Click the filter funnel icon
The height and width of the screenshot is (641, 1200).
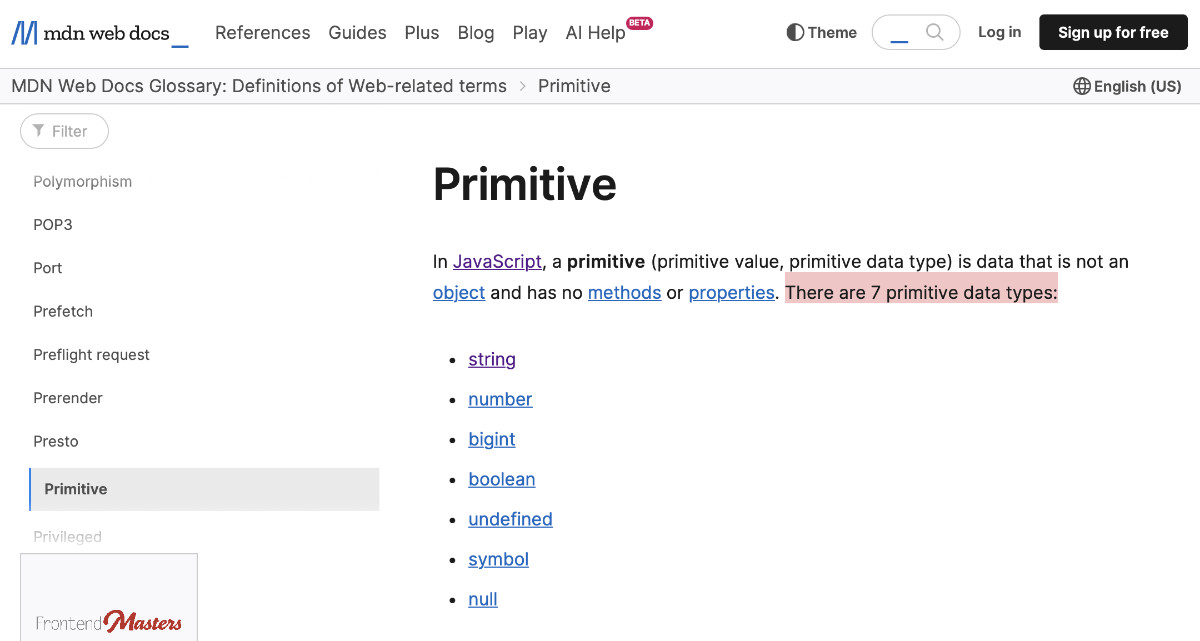pos(38,131)
